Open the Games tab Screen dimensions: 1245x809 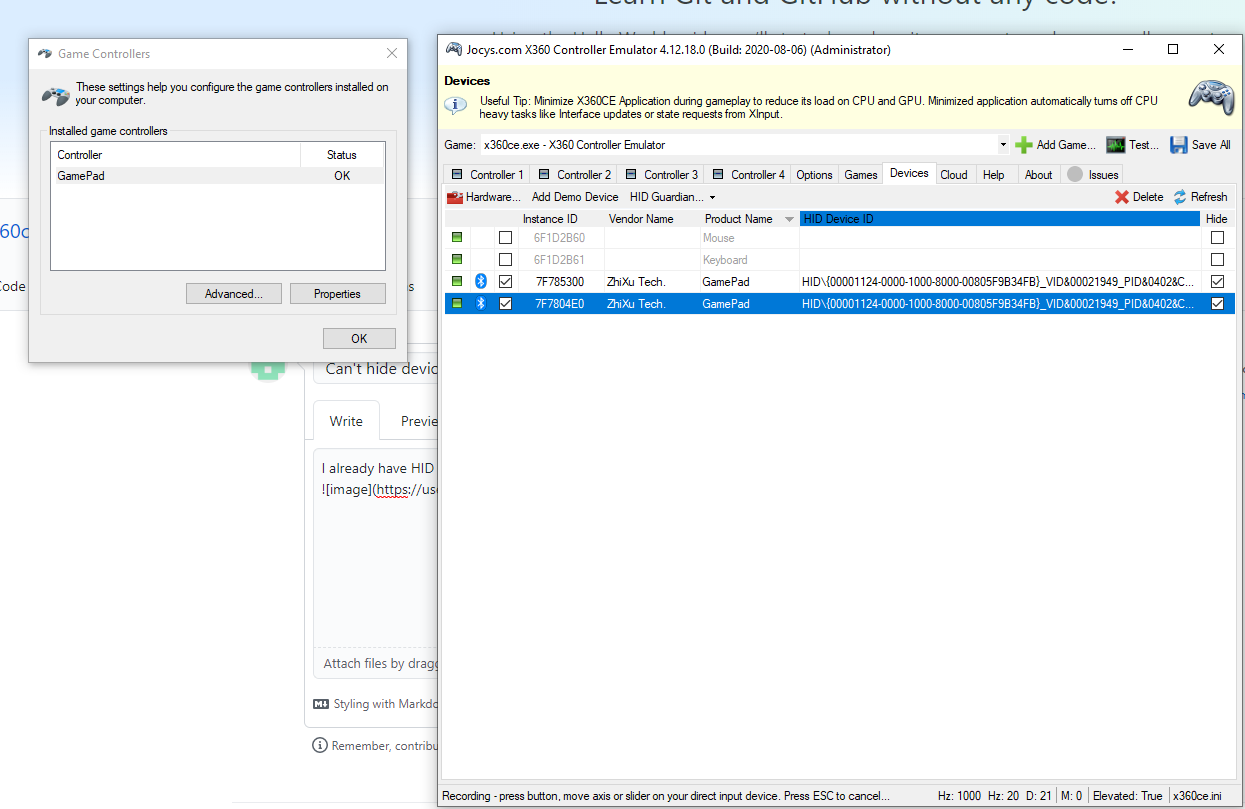(x=861, y=174)
